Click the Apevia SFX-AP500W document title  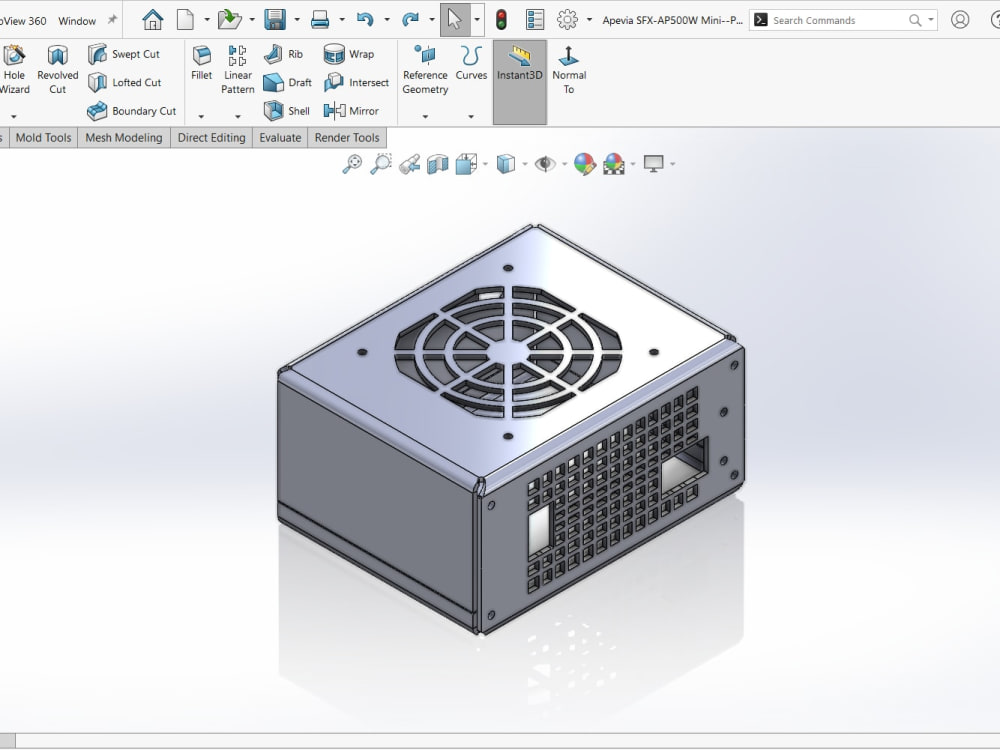(x=673, y=20)
